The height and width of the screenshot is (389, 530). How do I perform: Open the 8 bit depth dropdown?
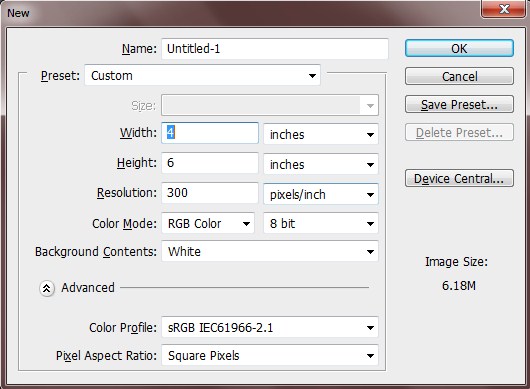321,223
